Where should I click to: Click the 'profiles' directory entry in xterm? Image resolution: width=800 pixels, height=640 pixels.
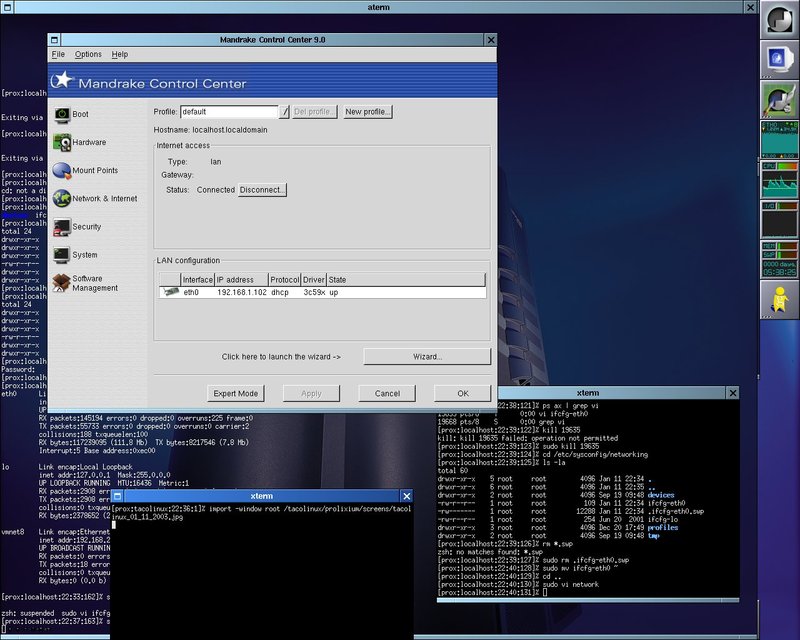(663, 528)
